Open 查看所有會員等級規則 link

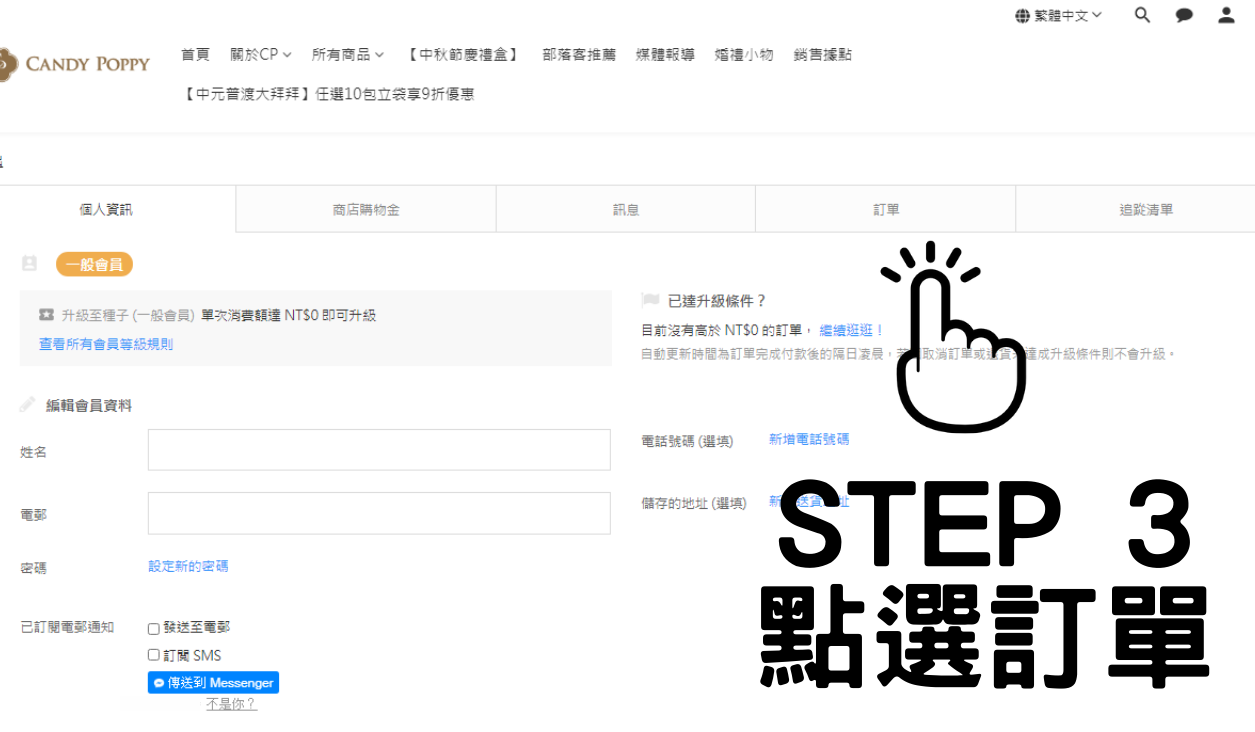106,344
